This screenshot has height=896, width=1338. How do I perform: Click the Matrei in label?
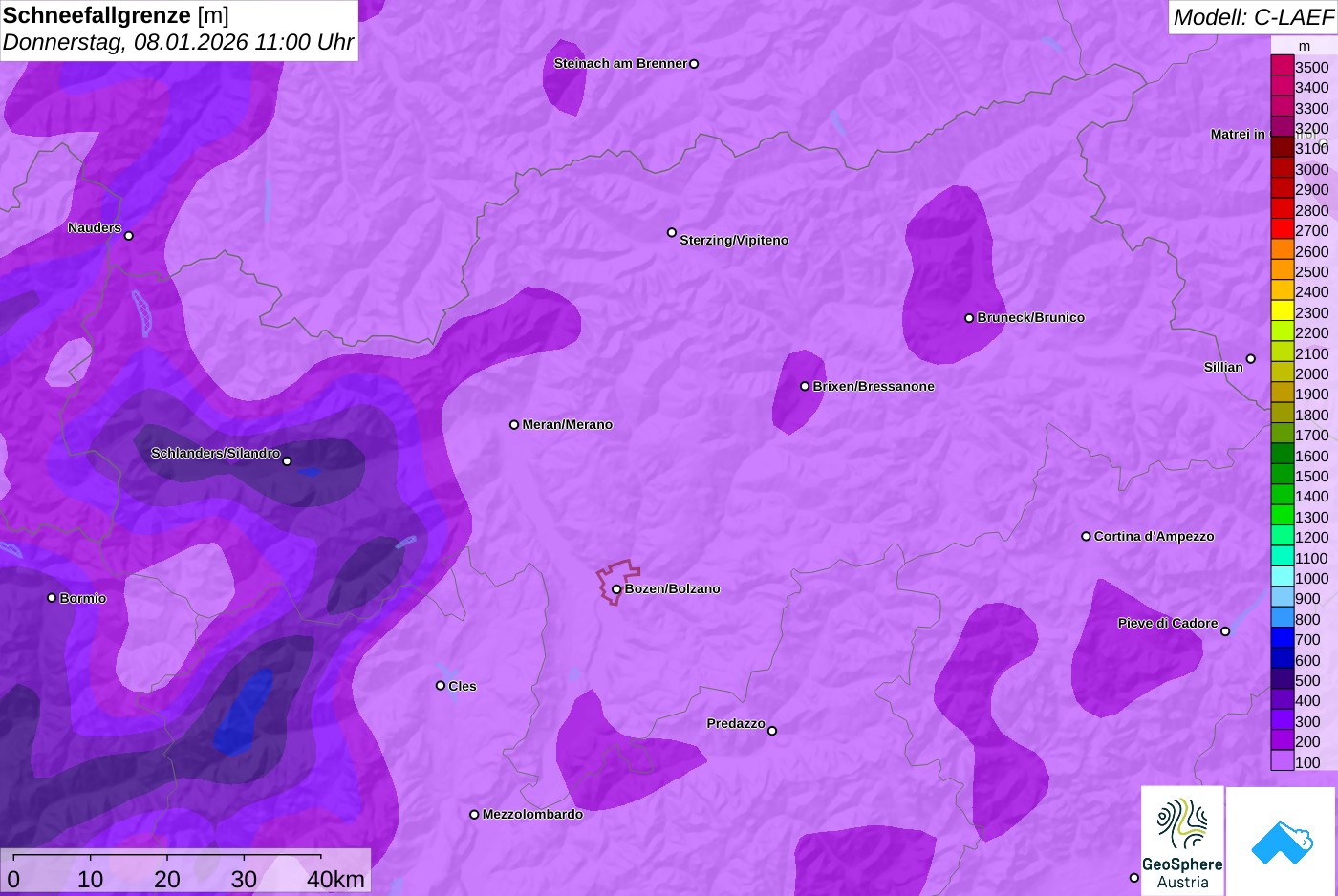(1238, 134)
